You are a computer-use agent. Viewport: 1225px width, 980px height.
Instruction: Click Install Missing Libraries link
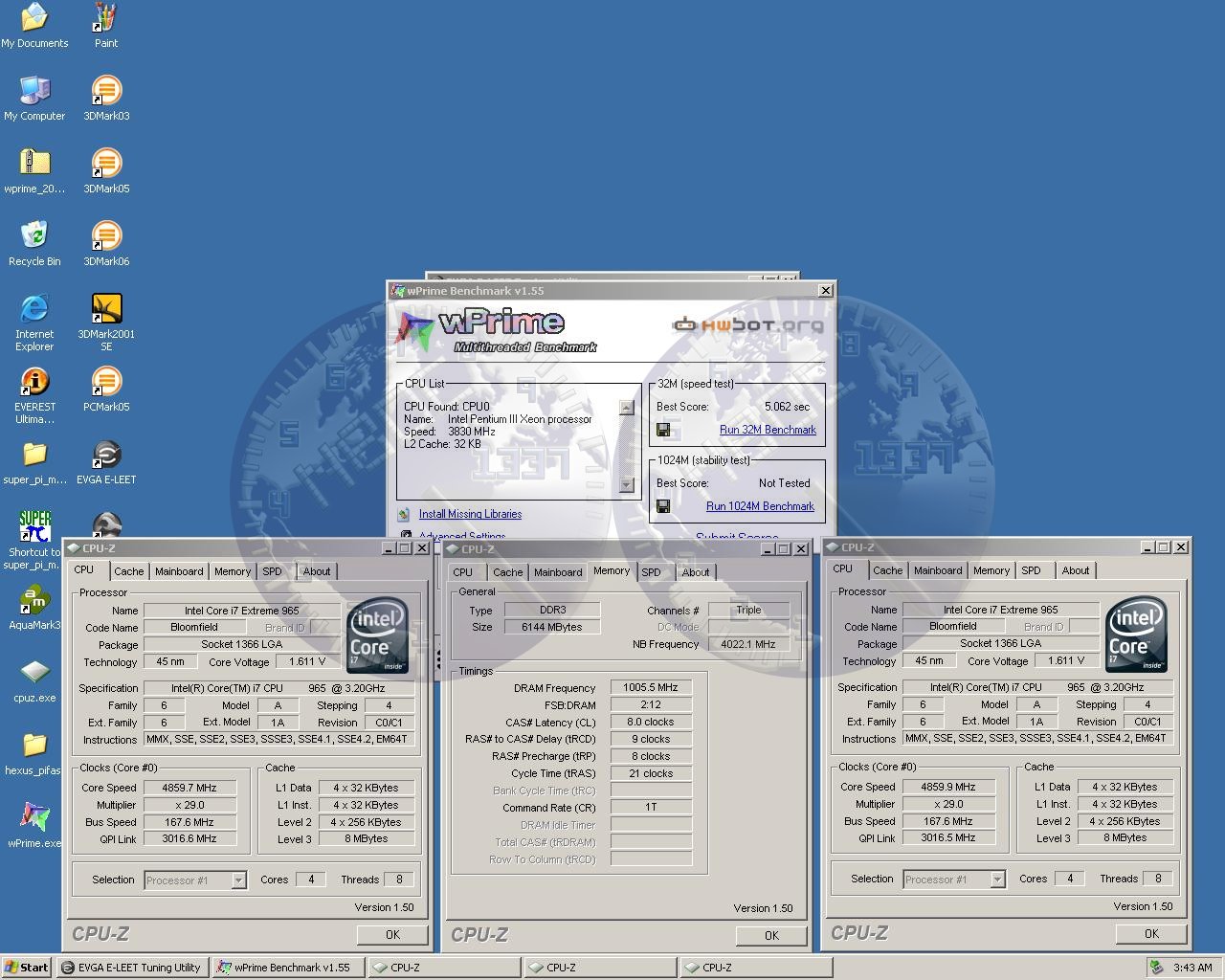(470, 514)
